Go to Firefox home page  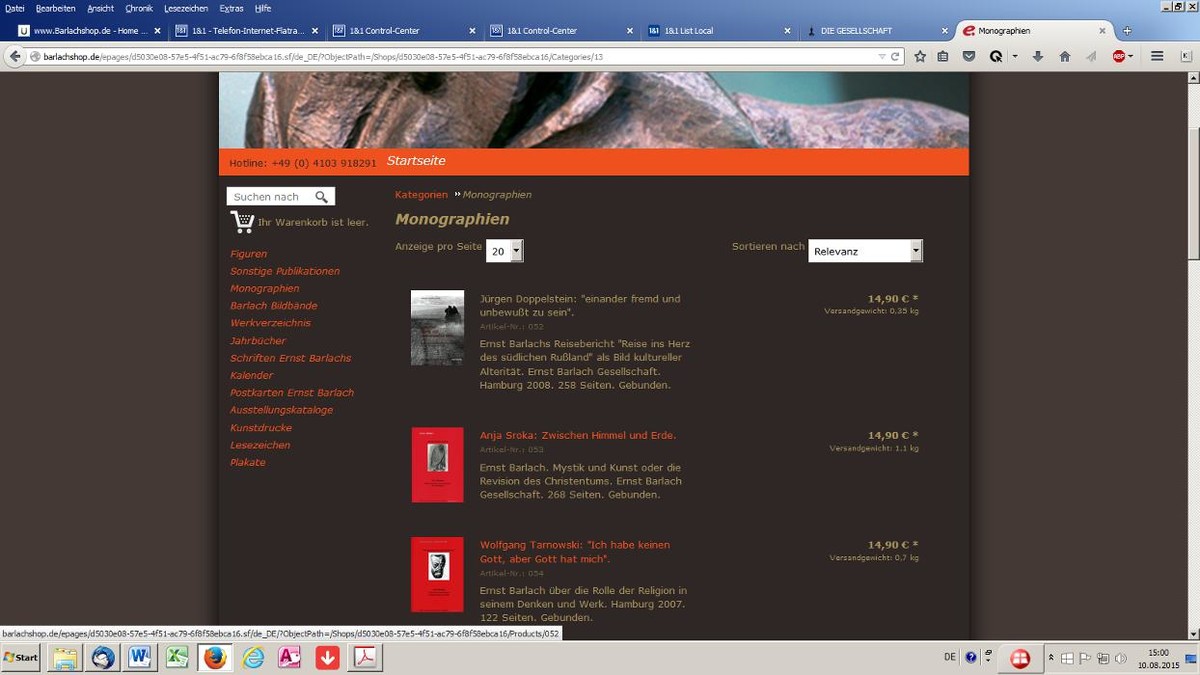[x=1066, y=57]
